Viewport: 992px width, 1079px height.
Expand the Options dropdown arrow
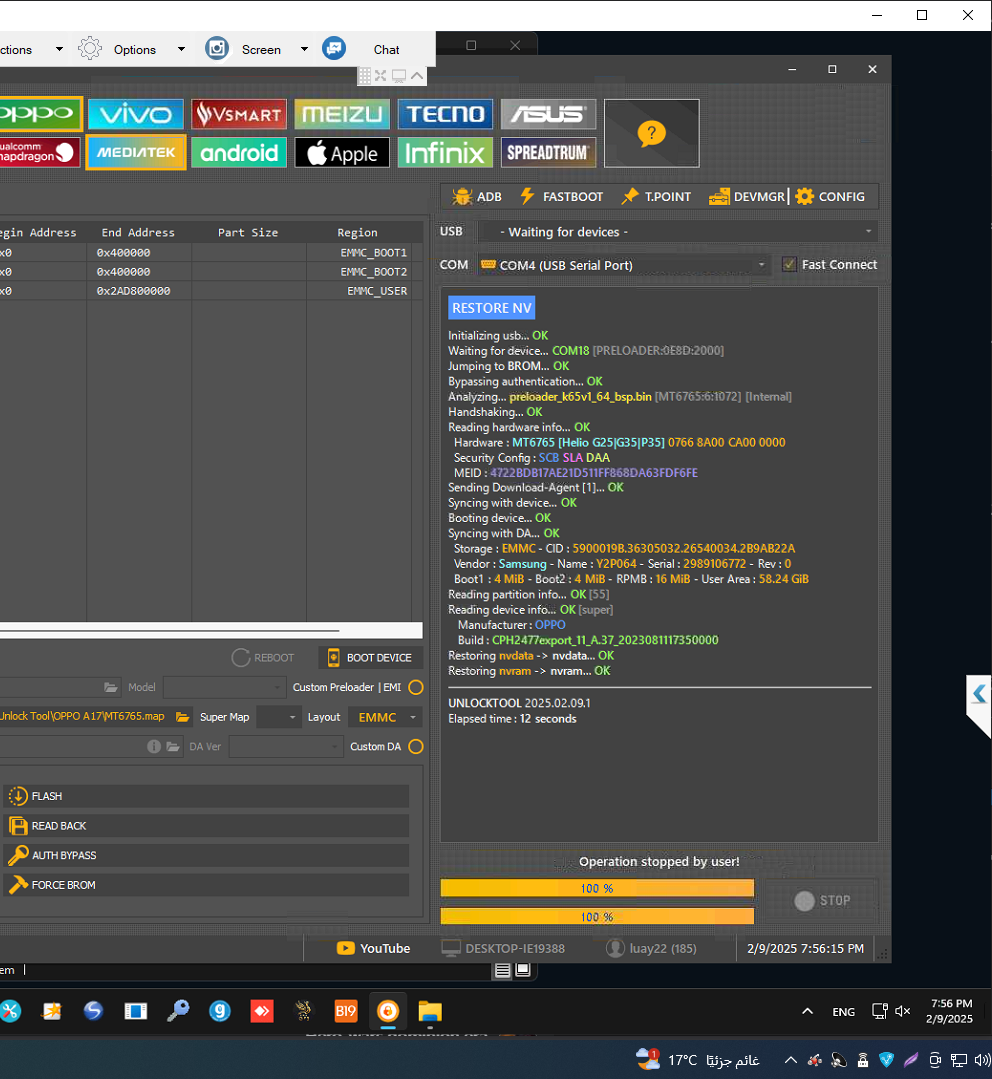coord(182,50)
